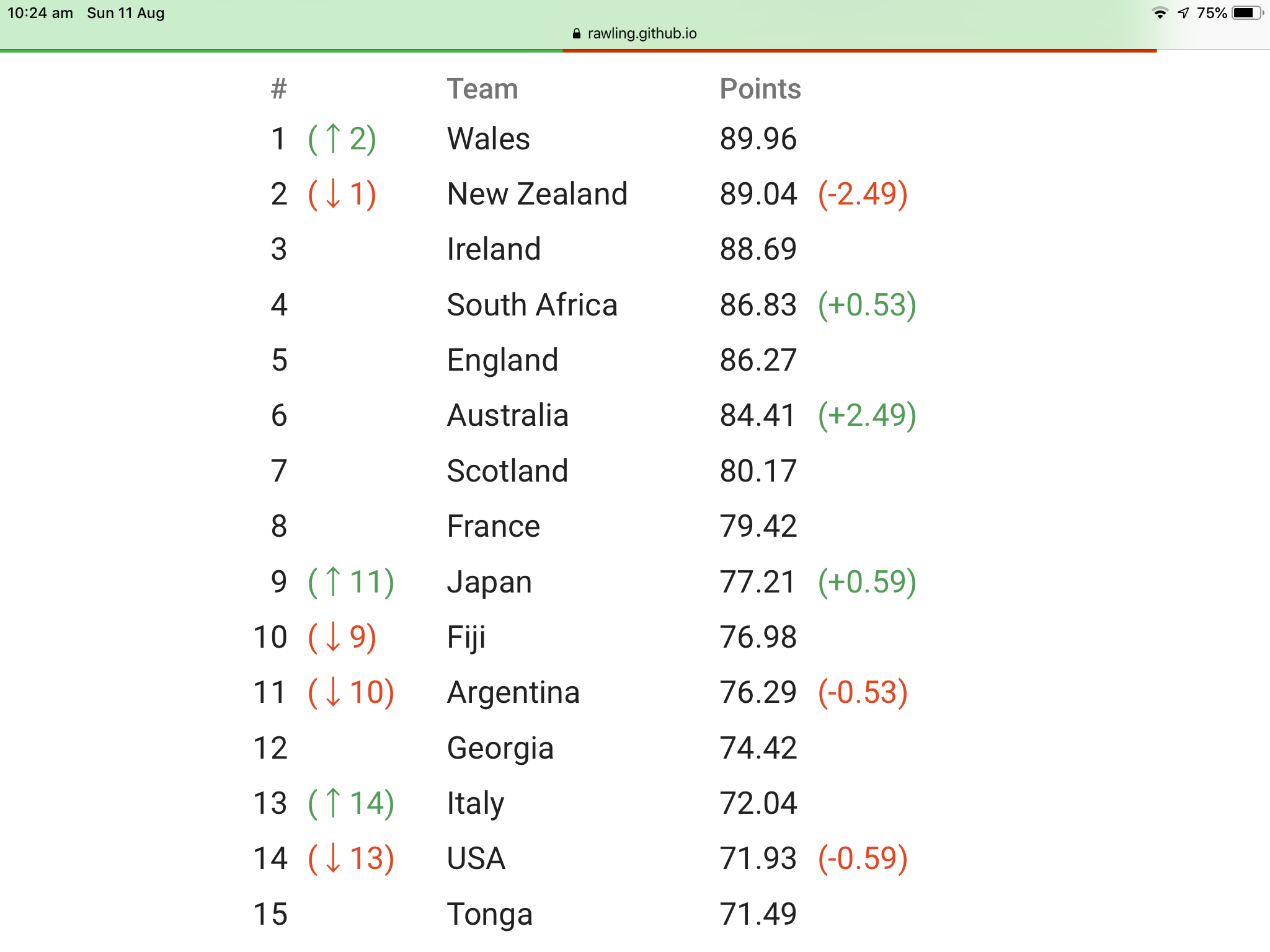Screen dimensions: 1270x952
Task: Tap the red down-arrow in USA's row
Action: point(333,858)
